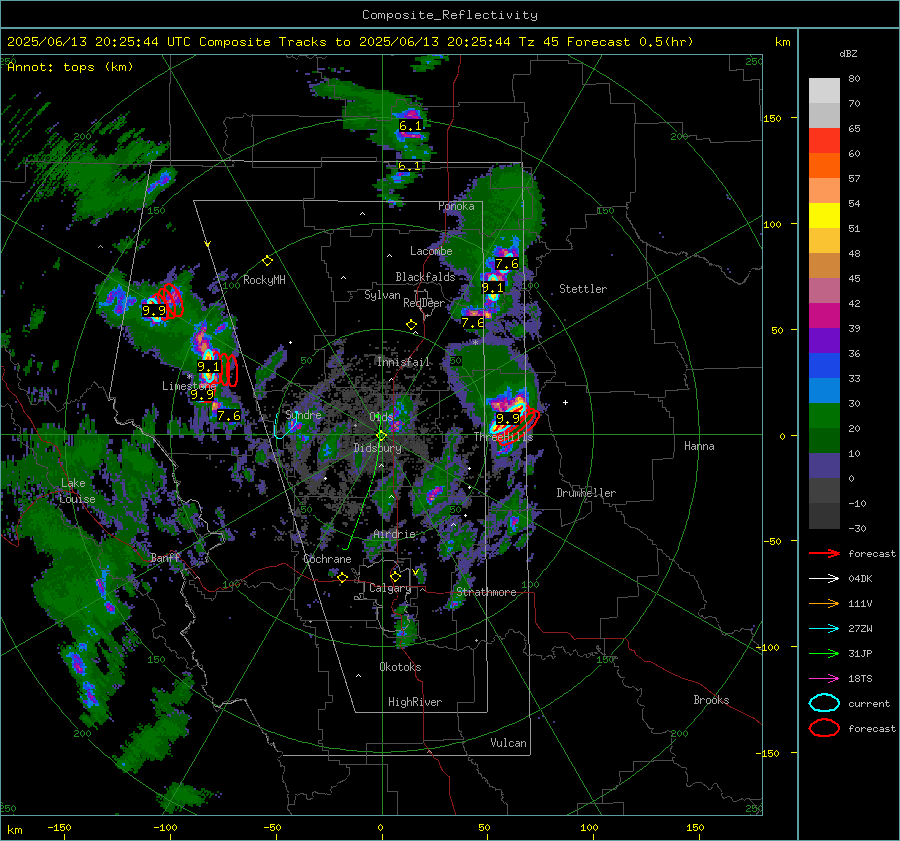Click the Didsbury label
This screenshot has width=900, height=841.
point(377,448)
